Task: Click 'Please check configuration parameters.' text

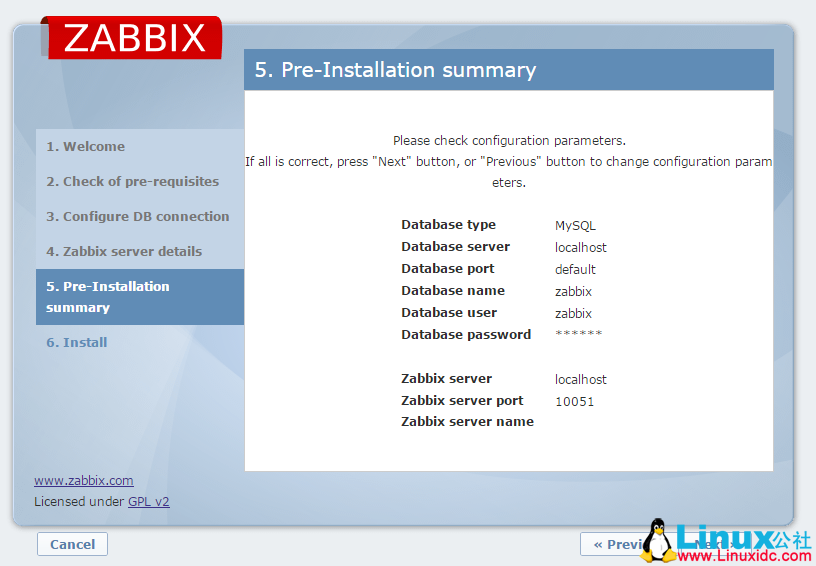Action: 509,140
